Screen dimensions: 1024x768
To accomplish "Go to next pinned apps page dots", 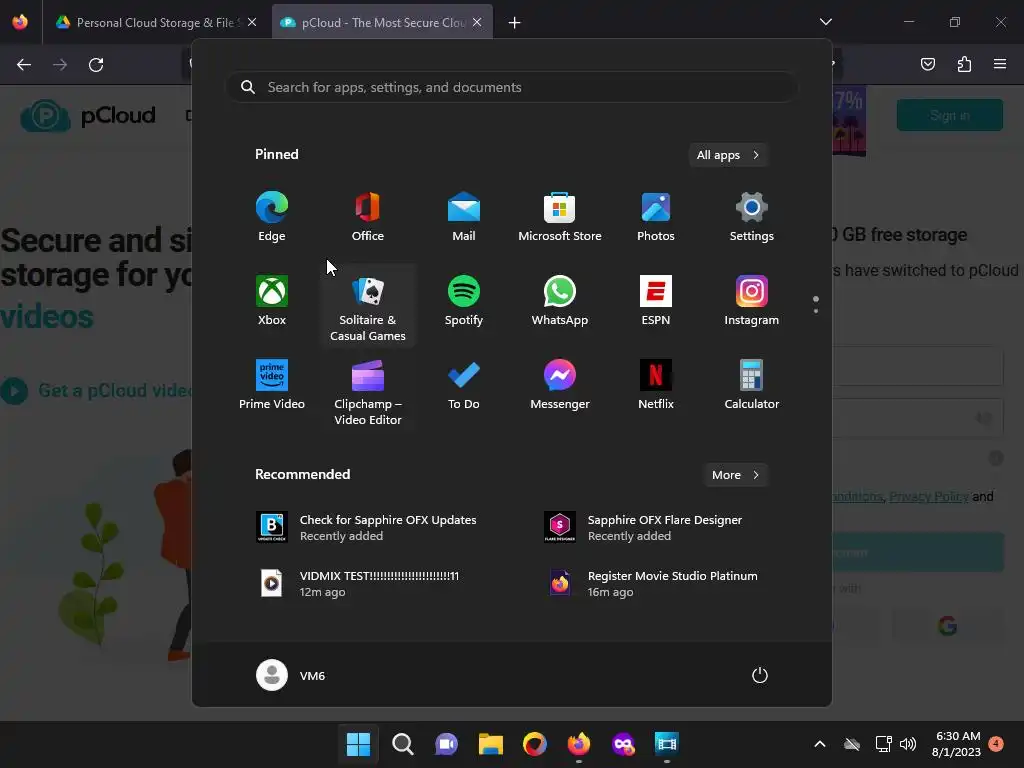I will pyautogui.click(x=816, y=311).
